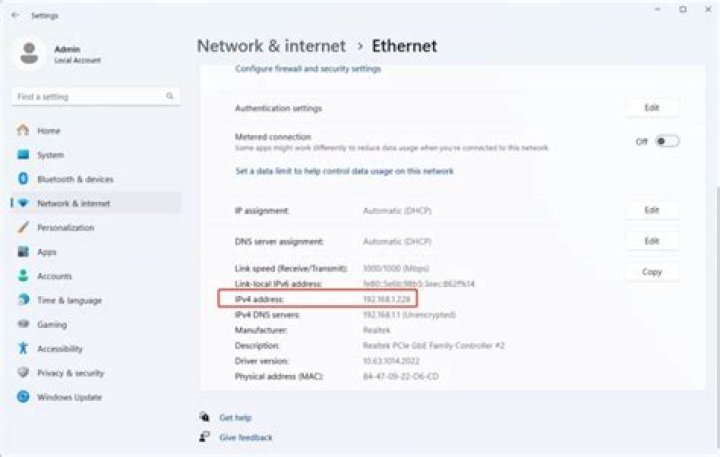Open the Apps icon in sidebar
Image resolution: width=720 pixels, height=457 pixels.
coord(23,252)
